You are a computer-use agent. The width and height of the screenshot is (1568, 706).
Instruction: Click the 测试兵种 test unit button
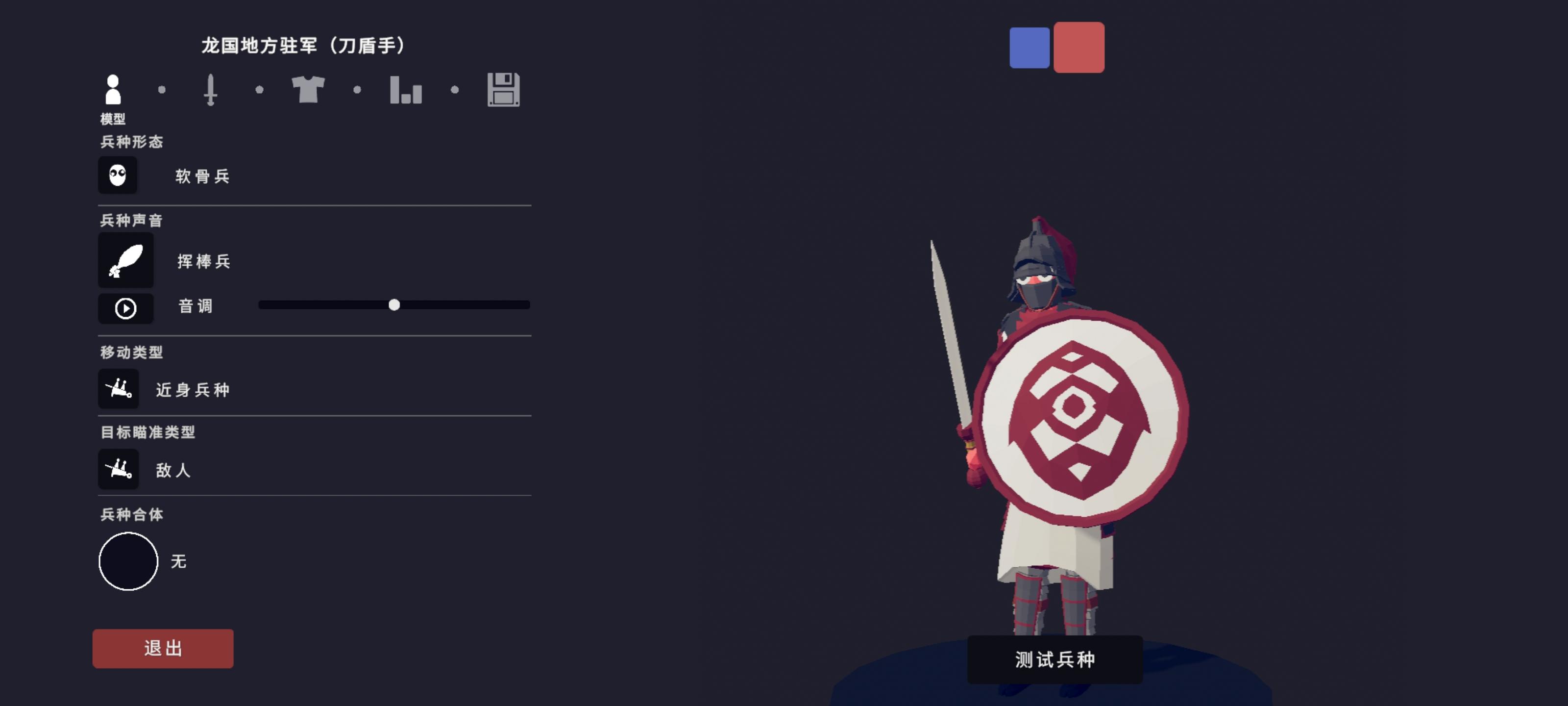coord(1055,660)
